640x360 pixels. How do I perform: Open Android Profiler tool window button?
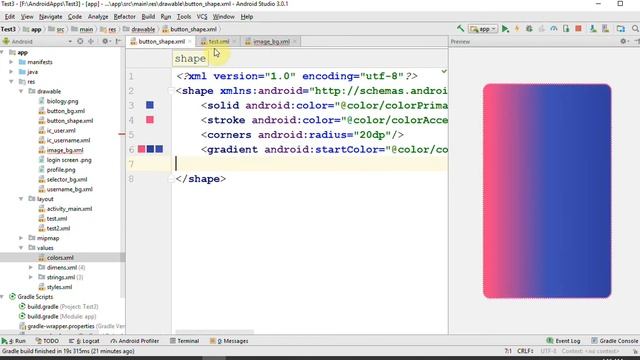point(135,341)
